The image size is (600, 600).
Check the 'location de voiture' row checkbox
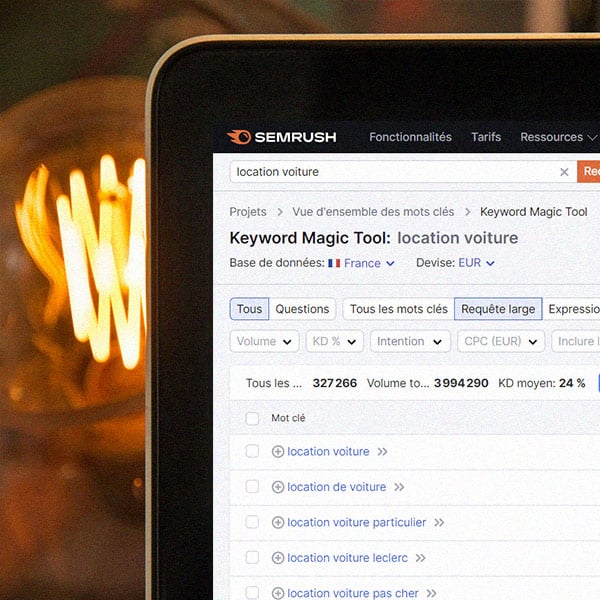[x=252, y=487]
